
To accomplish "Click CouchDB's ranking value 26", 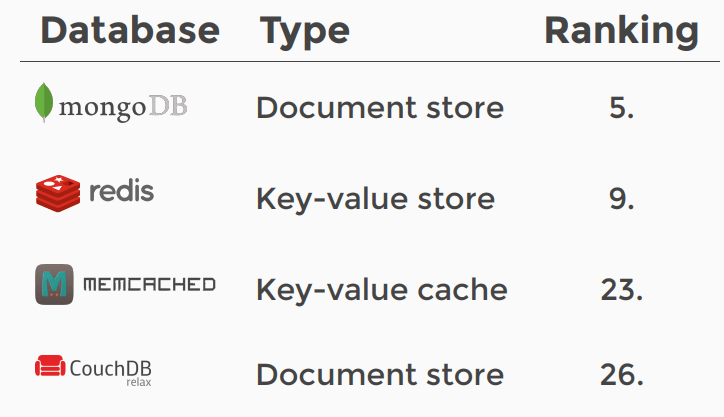I will (622, 375).
